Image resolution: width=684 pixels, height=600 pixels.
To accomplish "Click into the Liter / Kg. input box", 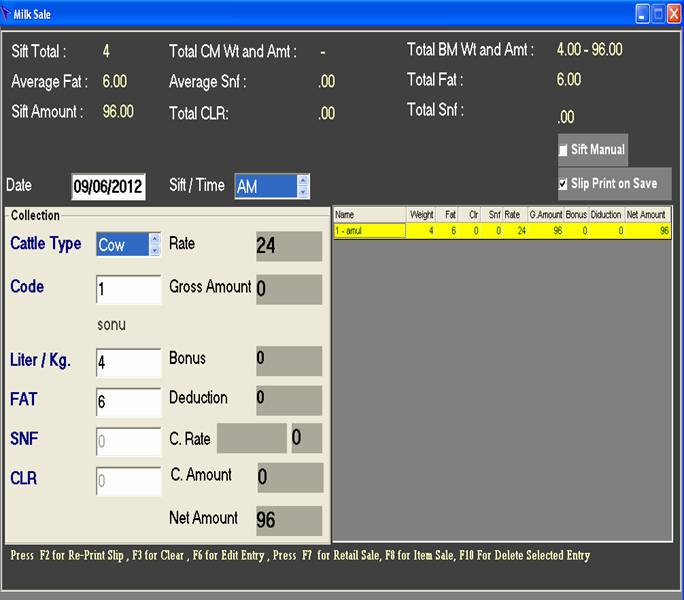I will click(x=128, y=362).
